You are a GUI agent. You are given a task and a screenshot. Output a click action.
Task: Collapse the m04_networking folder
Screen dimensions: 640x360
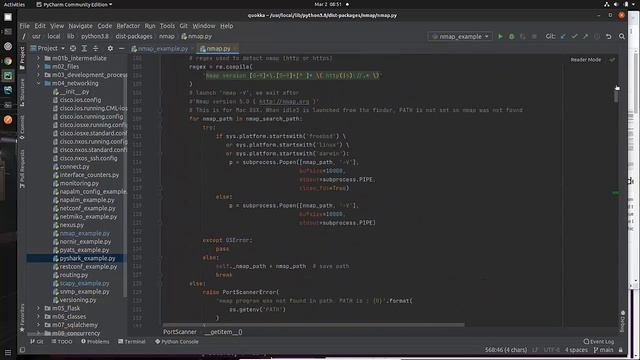coord(39,83)
